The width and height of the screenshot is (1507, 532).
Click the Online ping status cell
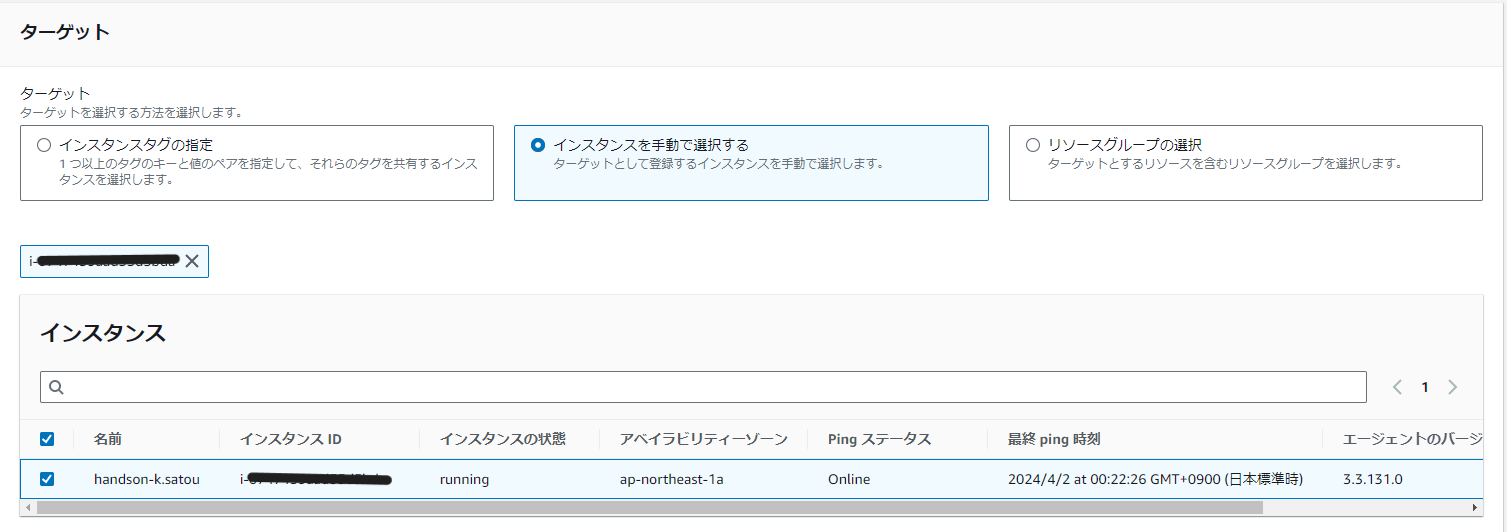[849, 479]
